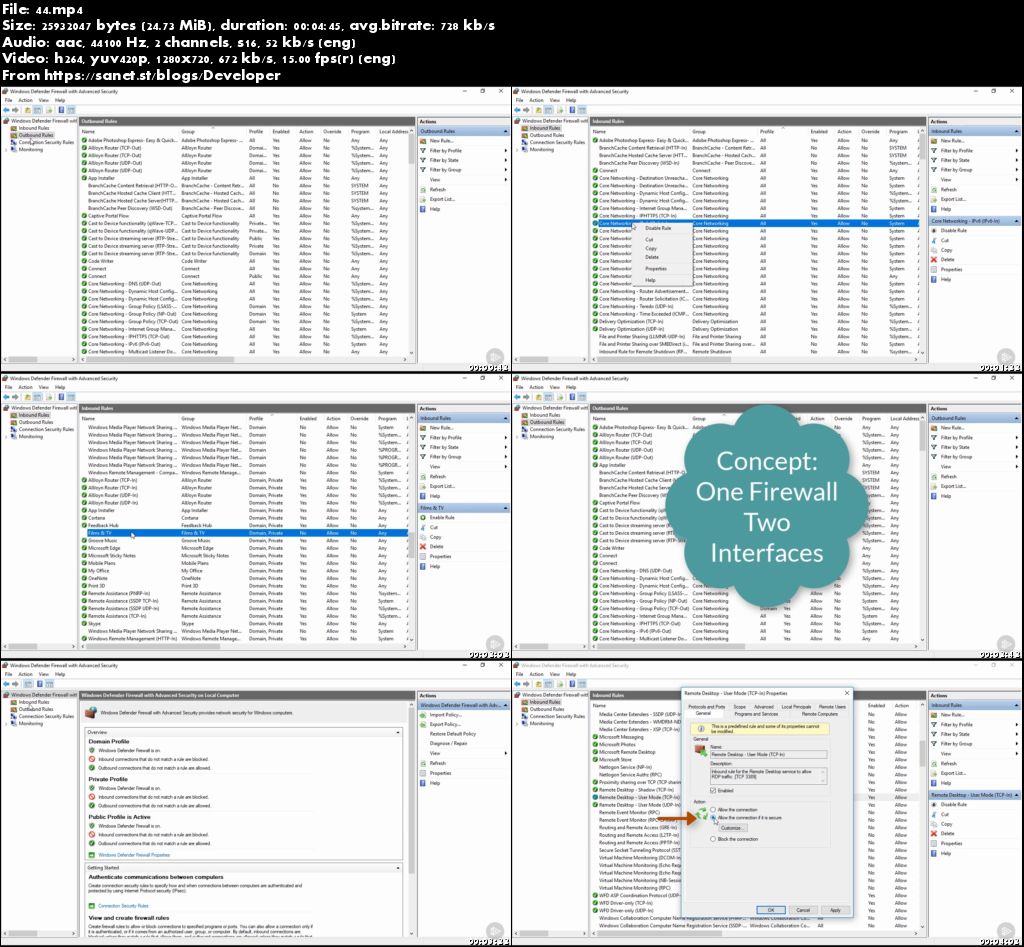Click Disable Rule icon under Core Networking IPv6 actions
This screenshot has width=1024, height=947.
tap(934, 231)
